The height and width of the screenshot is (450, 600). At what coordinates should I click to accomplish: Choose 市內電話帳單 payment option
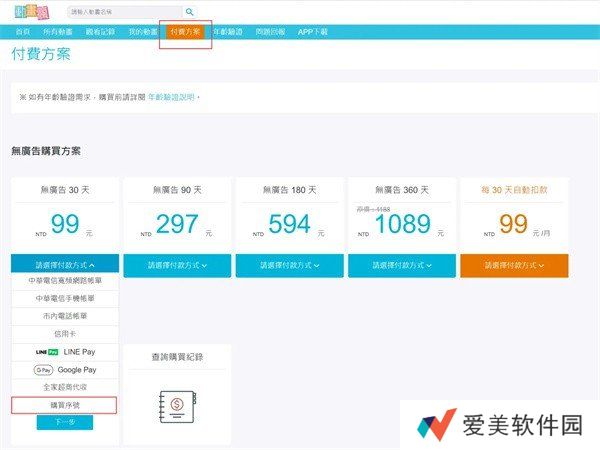(65, 316)
